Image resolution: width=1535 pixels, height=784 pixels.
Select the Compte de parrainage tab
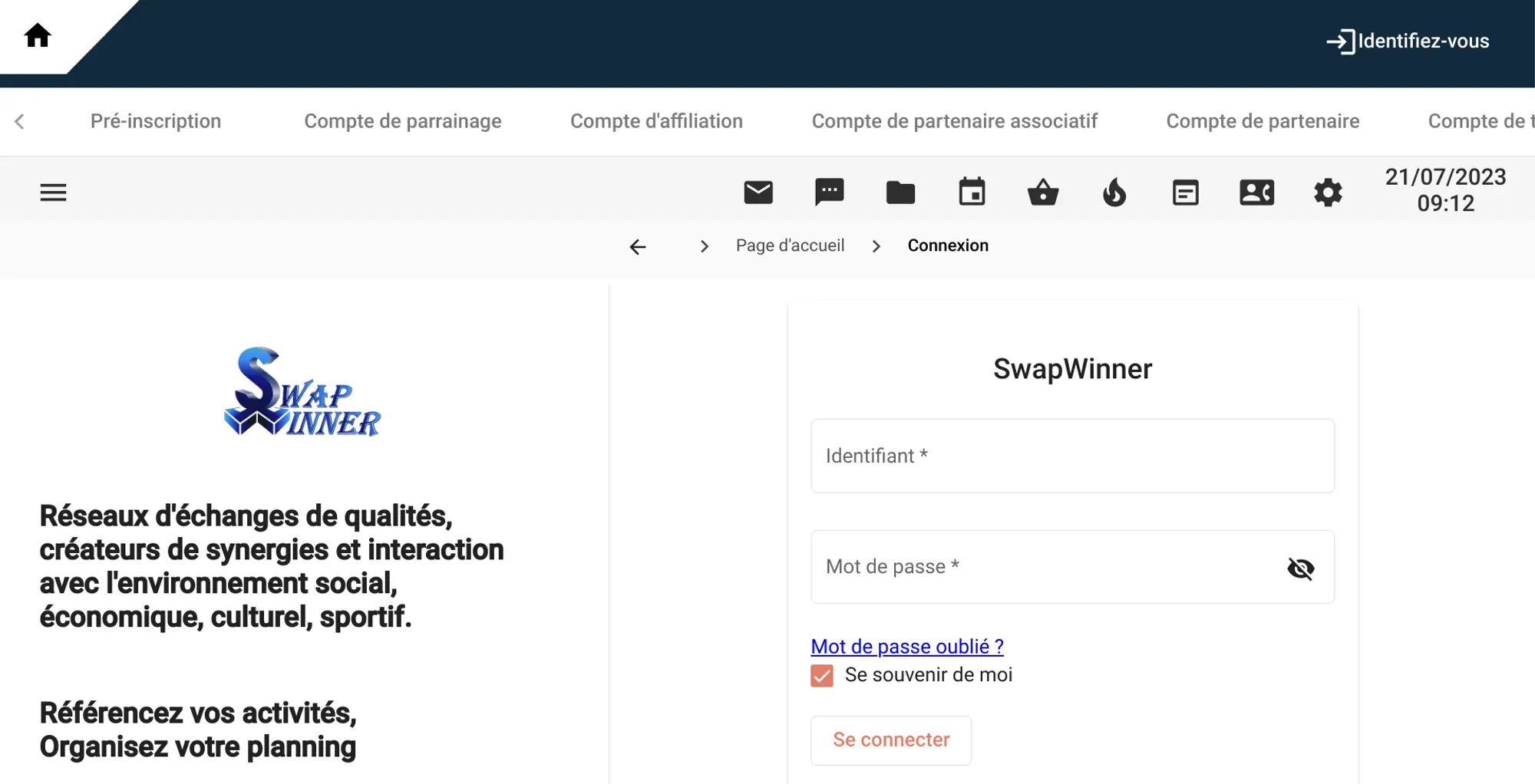click(402, 121)
